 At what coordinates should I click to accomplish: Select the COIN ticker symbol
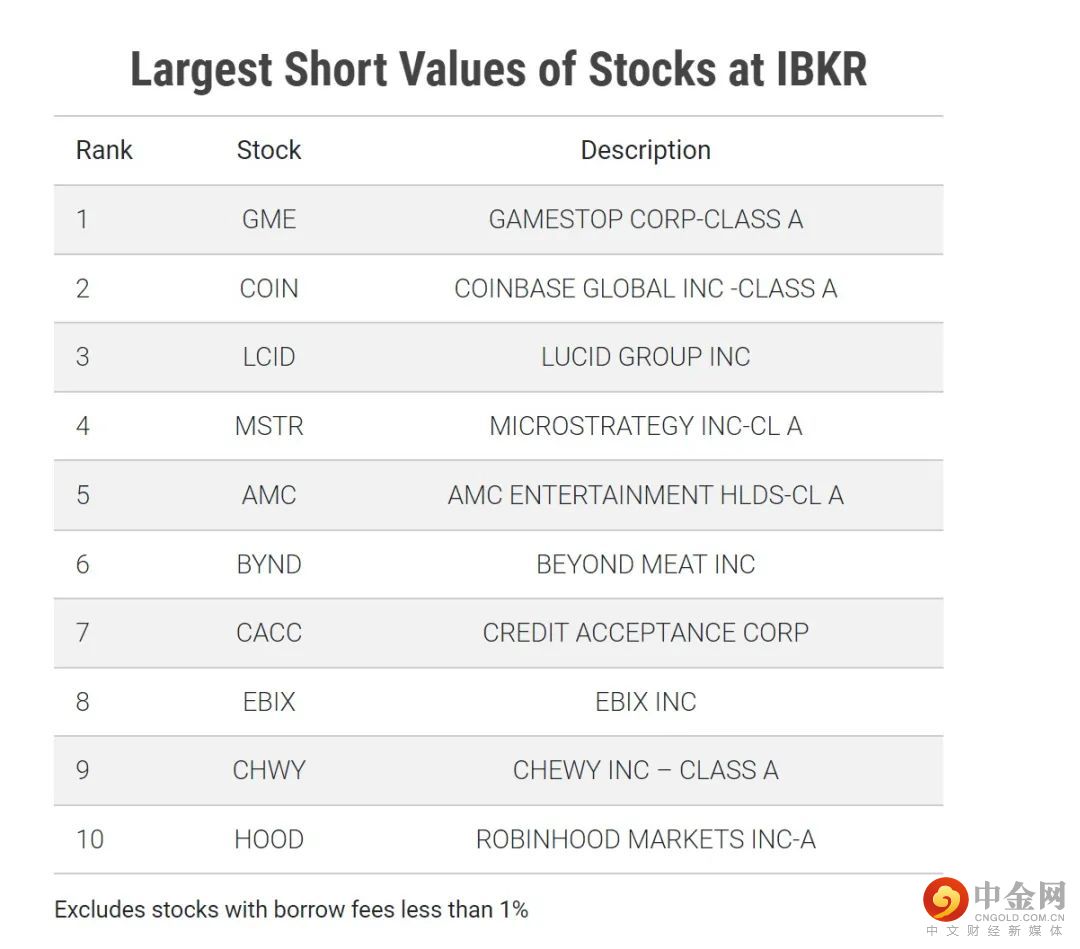[268, 288]
